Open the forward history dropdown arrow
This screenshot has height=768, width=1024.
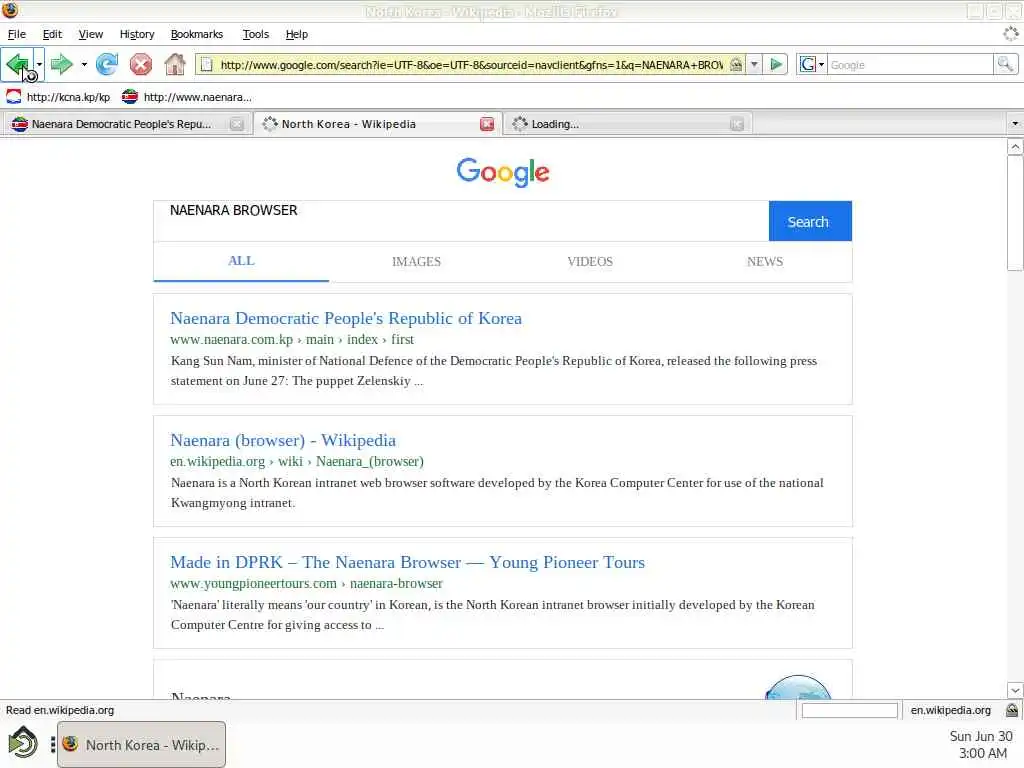click(x=84, y=64)
